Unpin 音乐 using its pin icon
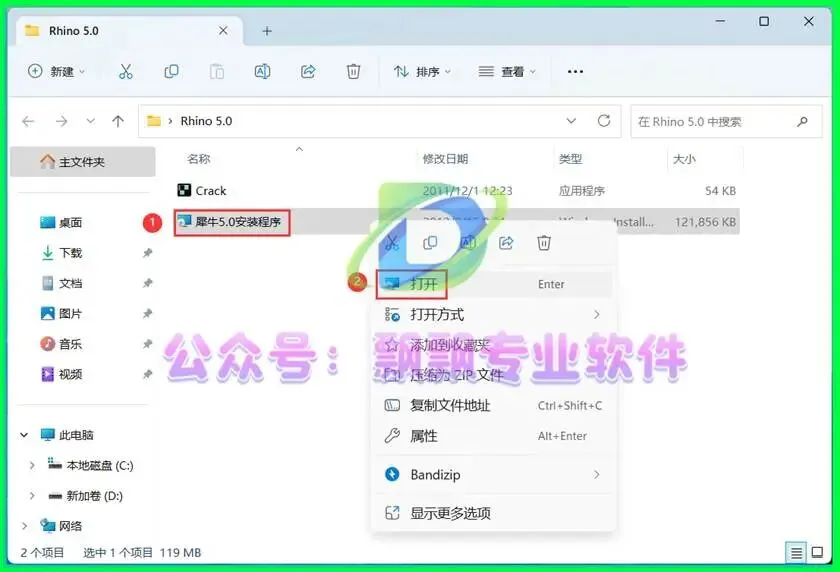Image resolution: width=840 pixels, height=572 pixels. coord(147,344)
